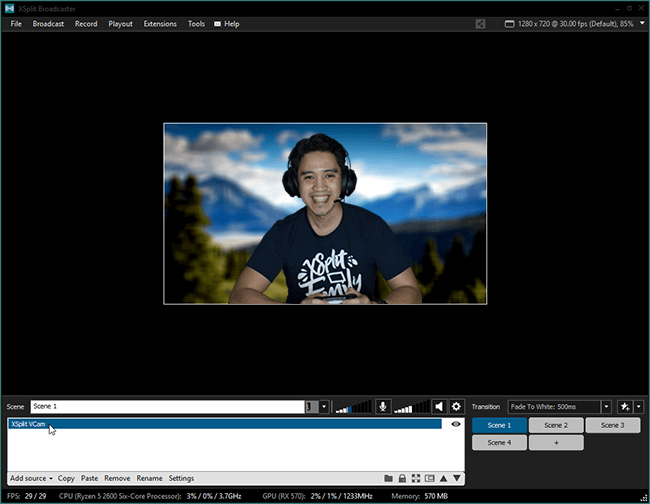Open the Playout menu
The width and height of the screenshot is (650, 504).
coord(120,24)
